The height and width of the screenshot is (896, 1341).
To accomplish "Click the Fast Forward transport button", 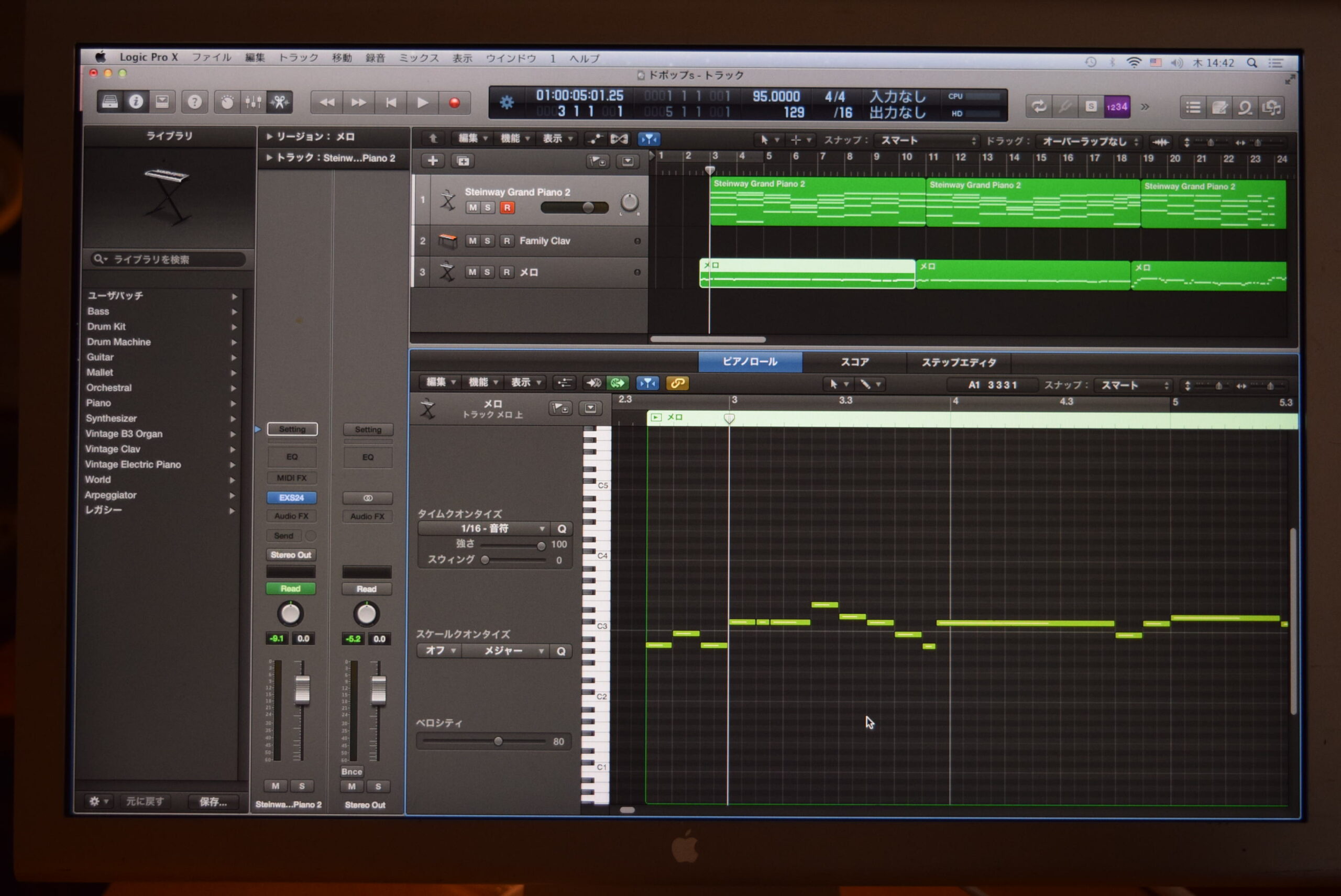I will pos(359,103).
